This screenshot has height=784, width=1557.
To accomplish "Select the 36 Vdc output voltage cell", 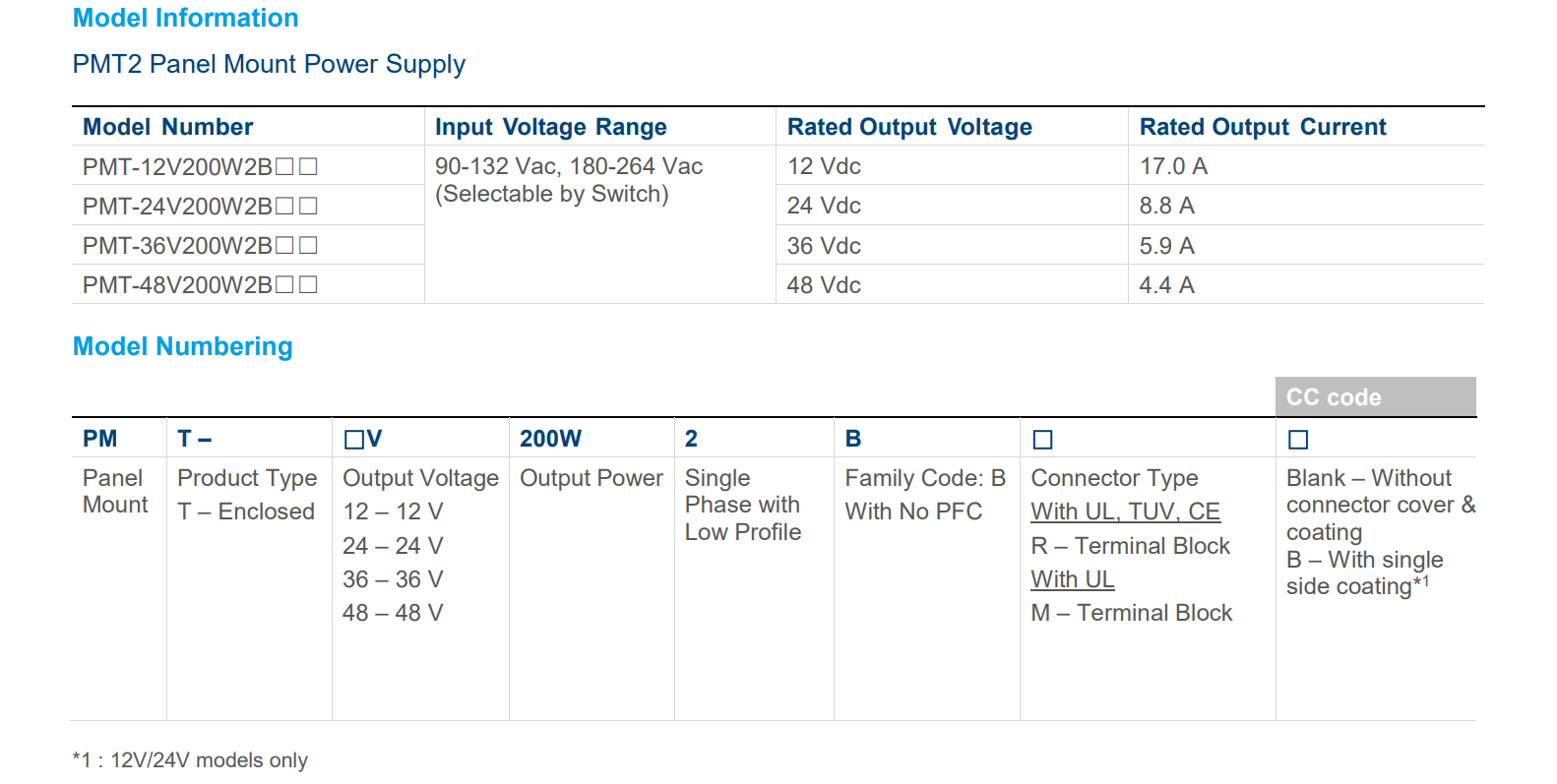I will click(x=824, y=245).
